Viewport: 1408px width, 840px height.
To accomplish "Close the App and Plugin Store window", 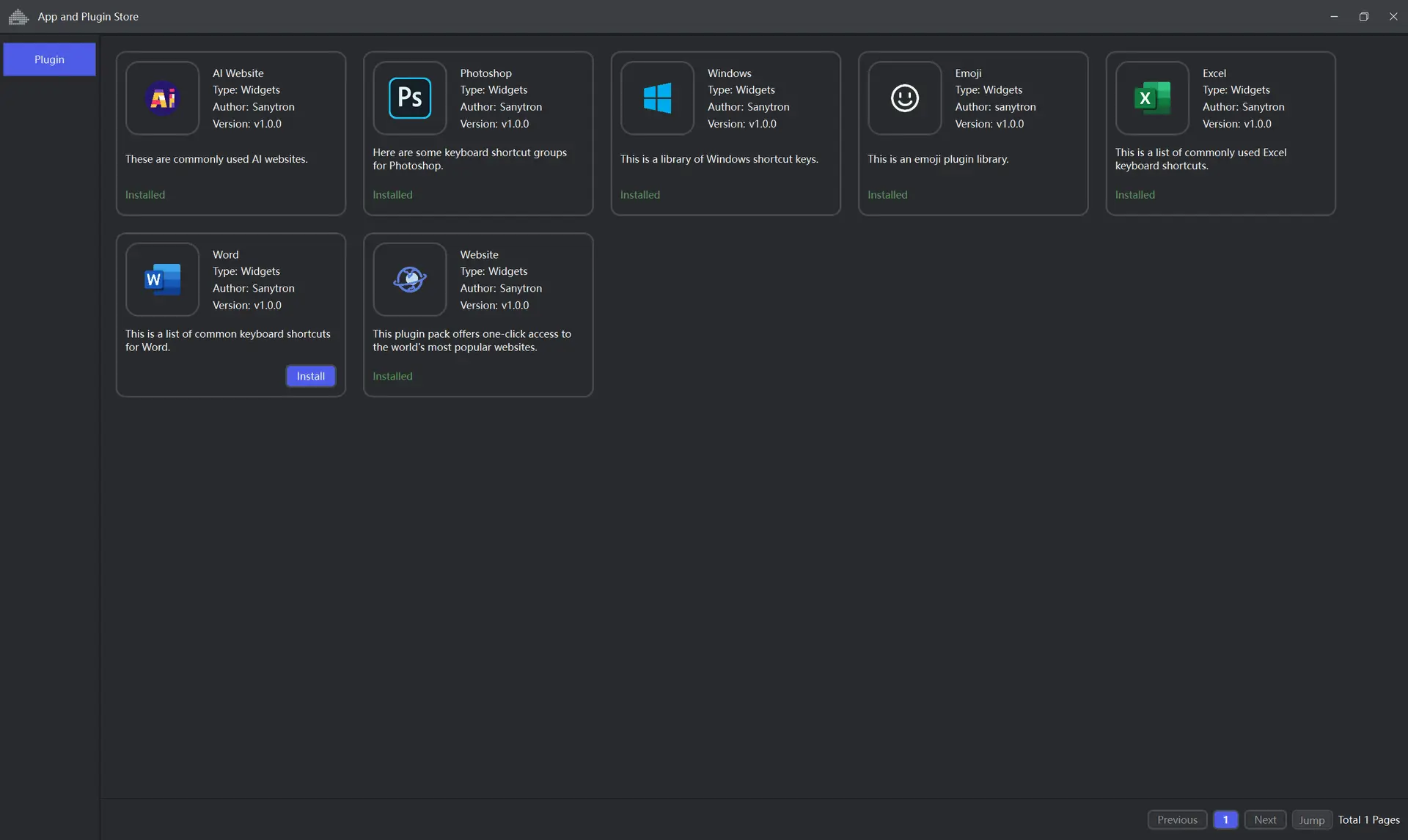I will (1393, 16).
